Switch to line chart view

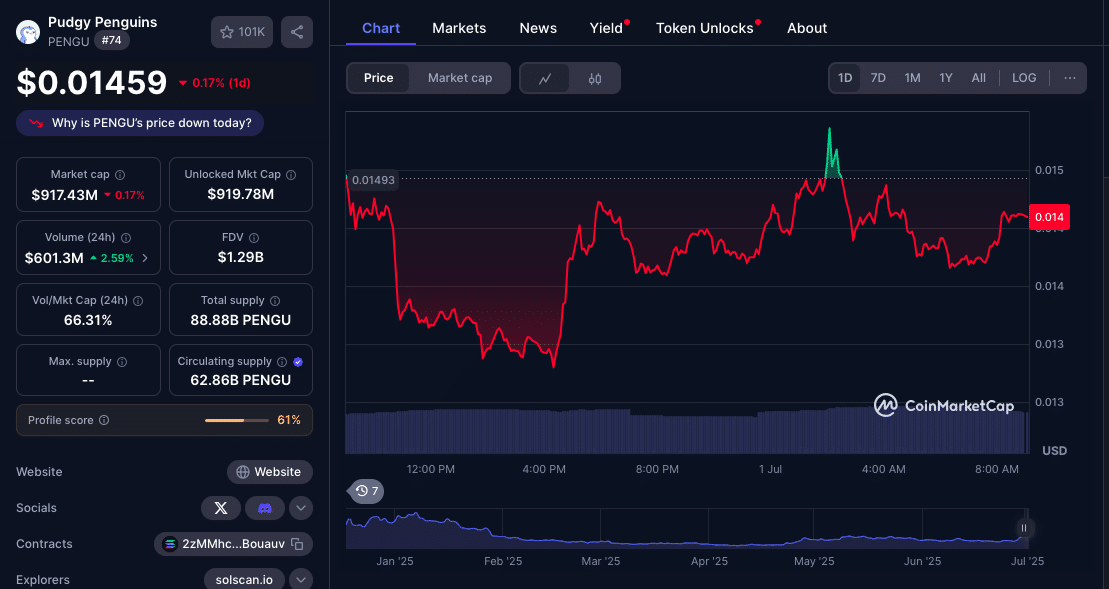click(x=545, y=78)
